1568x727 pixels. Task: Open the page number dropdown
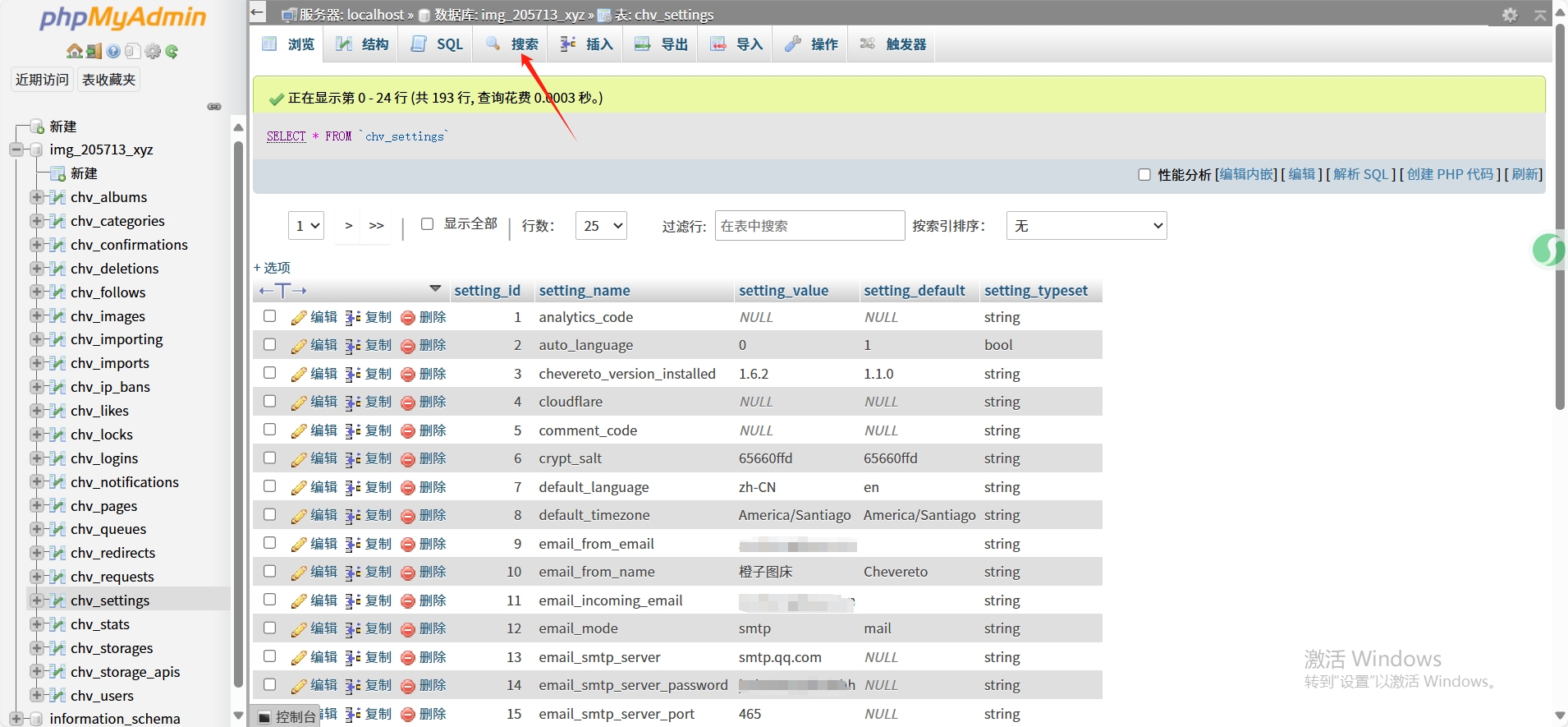pos(306,226)
